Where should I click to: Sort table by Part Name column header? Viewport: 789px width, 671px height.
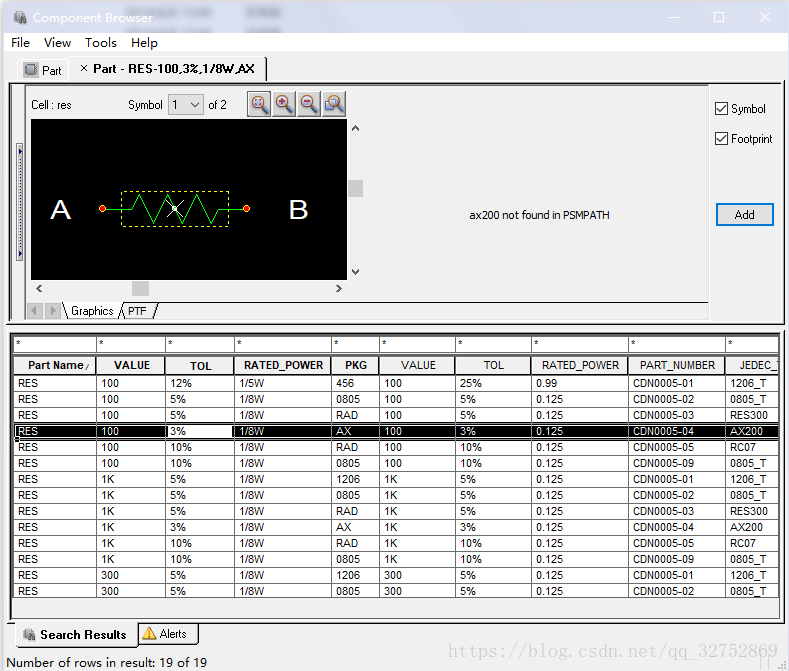click(55, 366)
